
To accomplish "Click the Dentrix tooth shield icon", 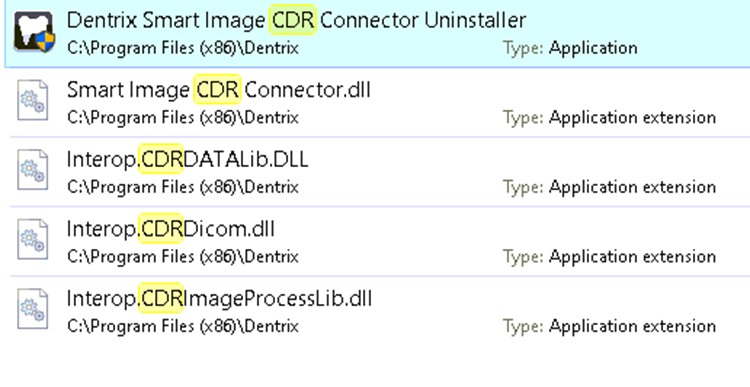I will (x=34, y=32).
